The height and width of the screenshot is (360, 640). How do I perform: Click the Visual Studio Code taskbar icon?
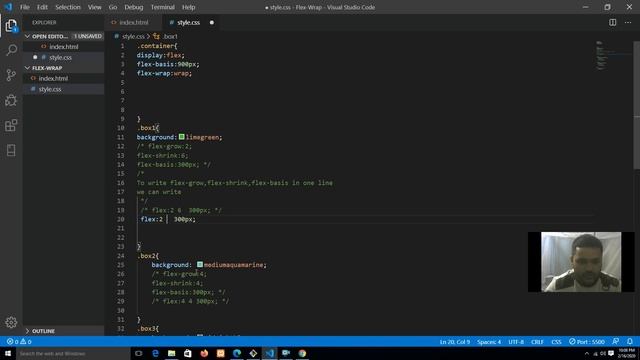click(269, 353)
